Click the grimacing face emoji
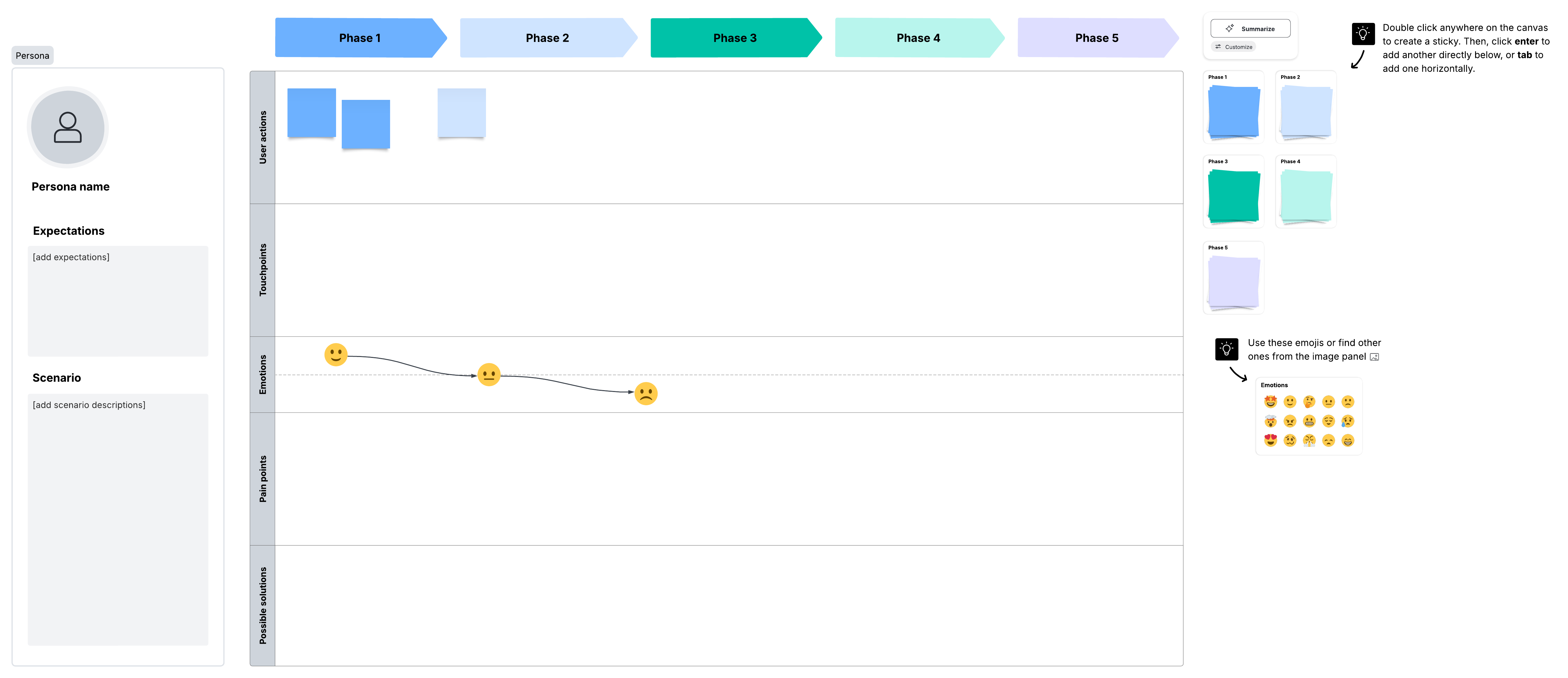Viewport: 1568px width, 678px height. point(1309,421)
